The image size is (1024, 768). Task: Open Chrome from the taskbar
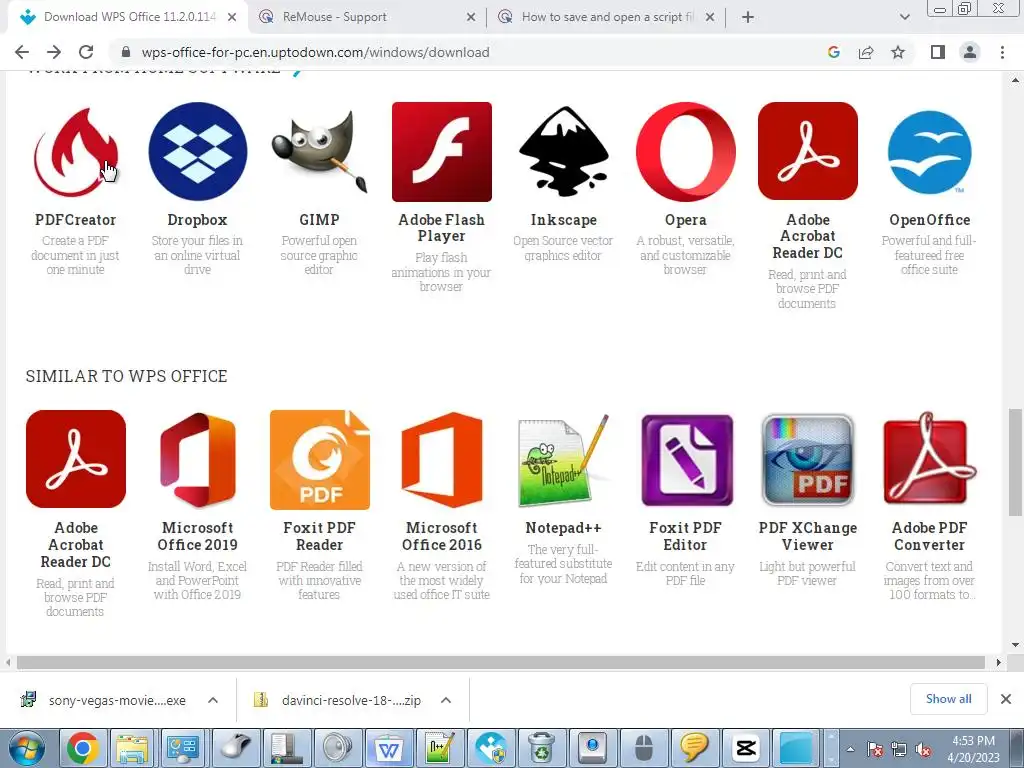pyautogui.click(x=82, y=748)
